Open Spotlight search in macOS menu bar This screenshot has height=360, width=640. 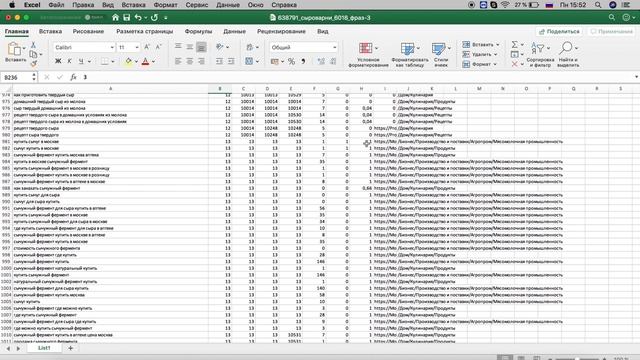pyautogui.click(x=598, y=5)
